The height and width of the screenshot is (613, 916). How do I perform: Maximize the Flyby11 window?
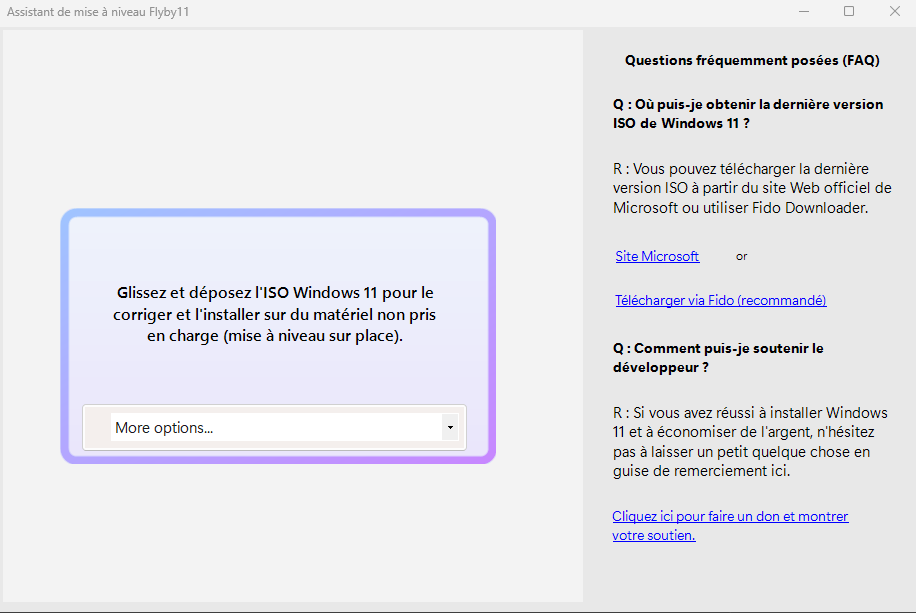pos(849,12)
